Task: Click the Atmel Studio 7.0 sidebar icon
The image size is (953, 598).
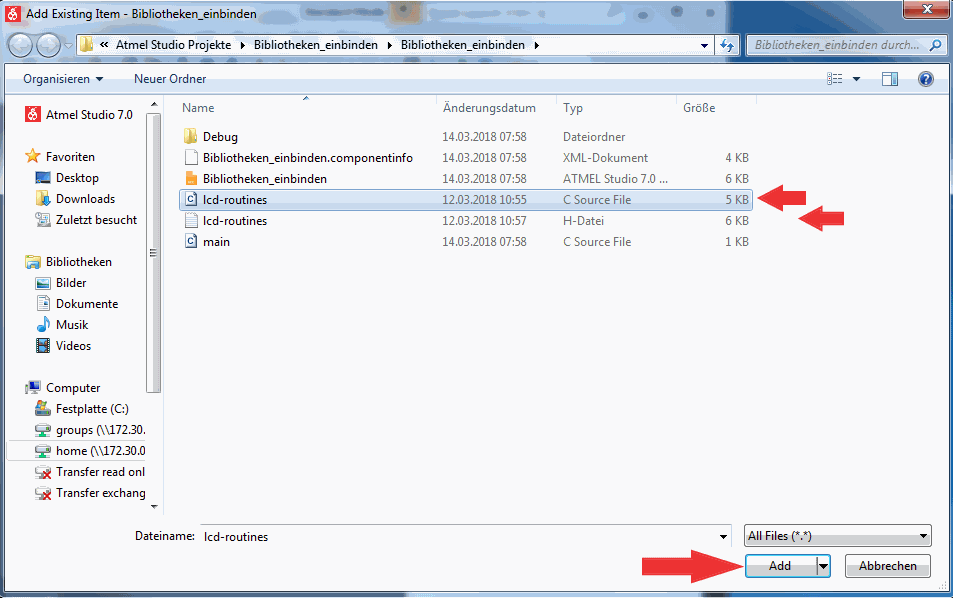Action: [x=32, y=115]
